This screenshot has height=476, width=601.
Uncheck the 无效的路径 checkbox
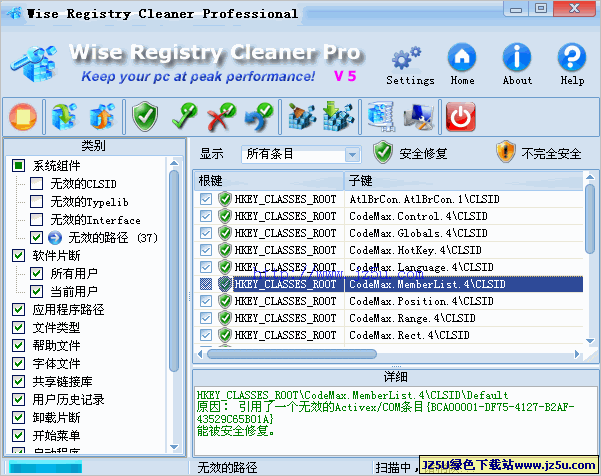[x=36, y=238]
